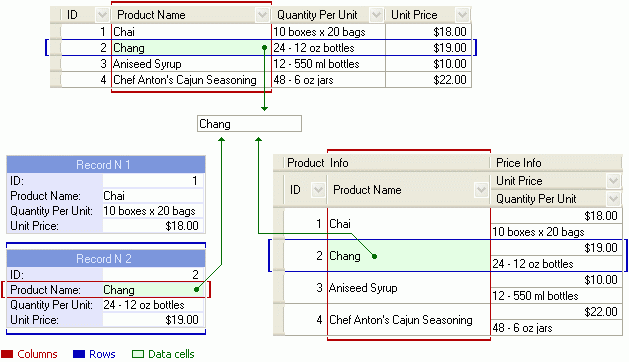Open the ID filter dropdown in banded grid
This screenshot has width=629, height=362.
click(x=318, y=189)
